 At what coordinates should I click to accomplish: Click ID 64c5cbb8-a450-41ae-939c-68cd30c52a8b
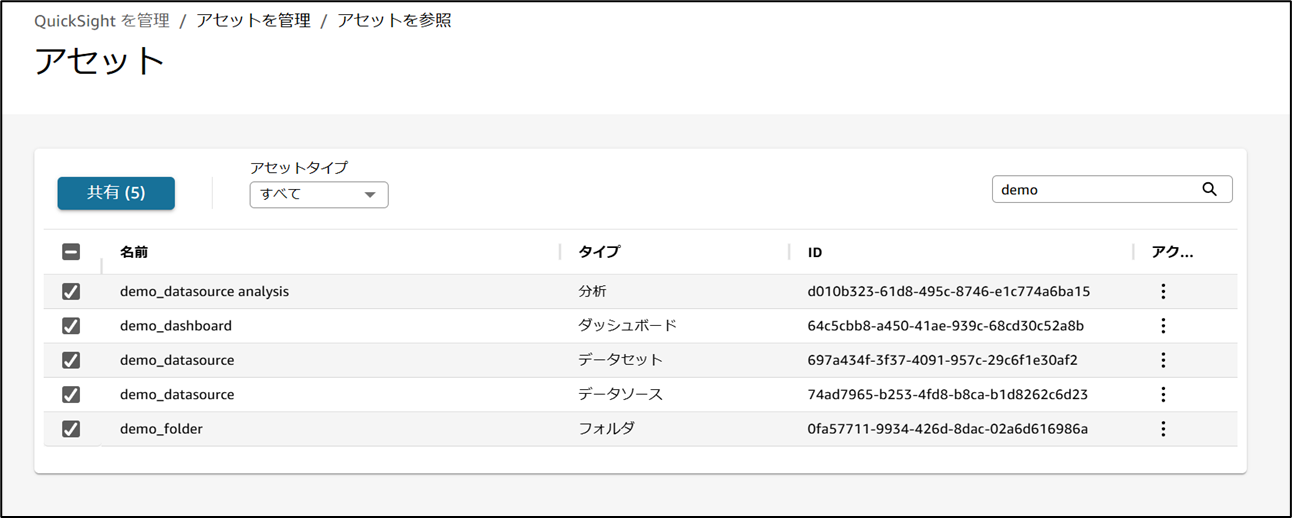click(x=946, y=325)
